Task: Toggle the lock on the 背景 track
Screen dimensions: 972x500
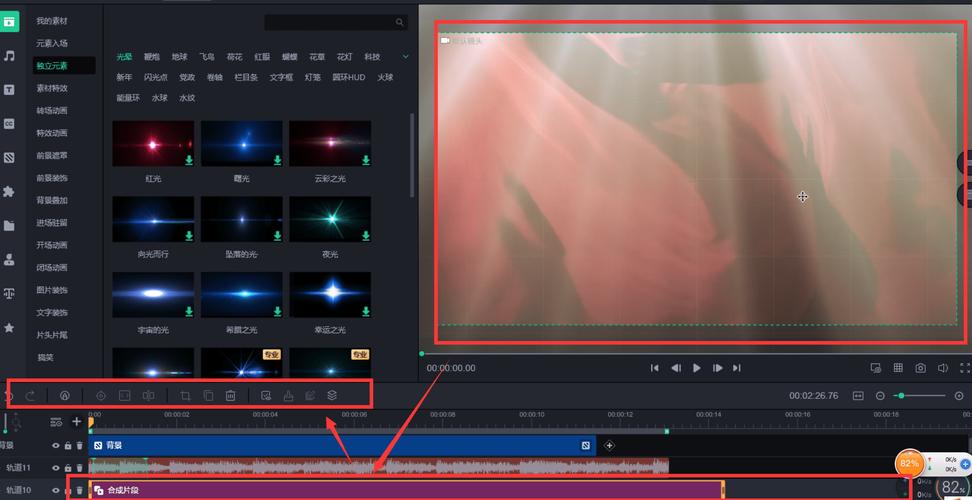Action: point(68,445)
